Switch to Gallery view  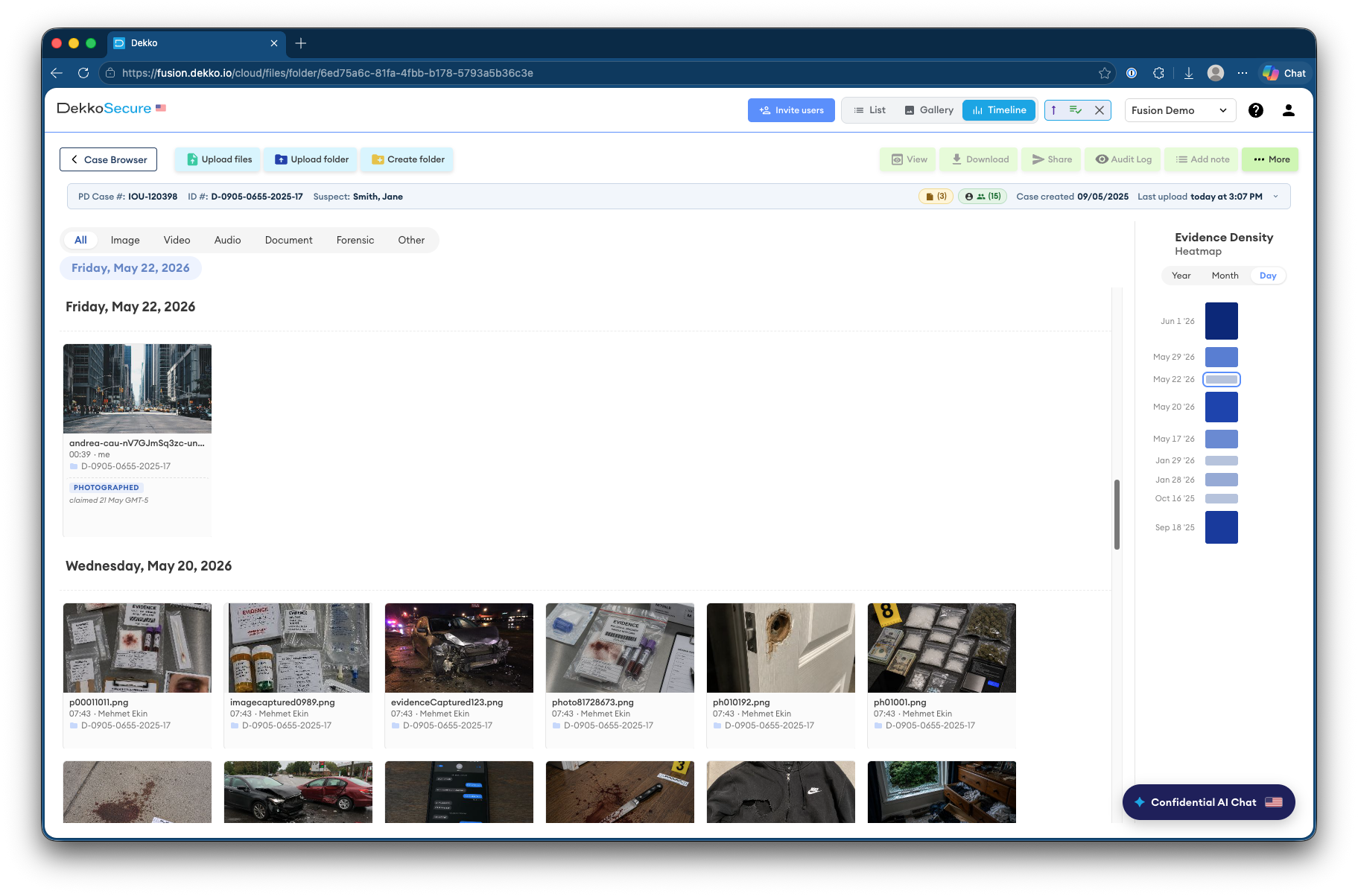pyautogui.click(x=929, y=110)
